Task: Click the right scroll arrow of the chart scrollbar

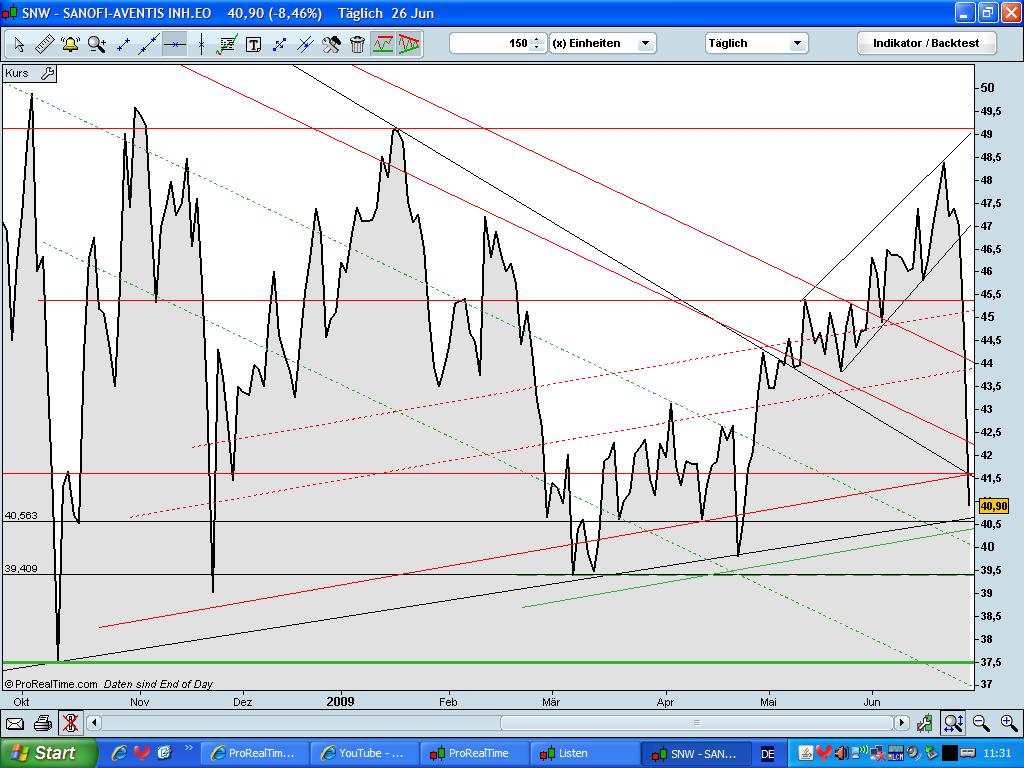Action: point(902,723)
